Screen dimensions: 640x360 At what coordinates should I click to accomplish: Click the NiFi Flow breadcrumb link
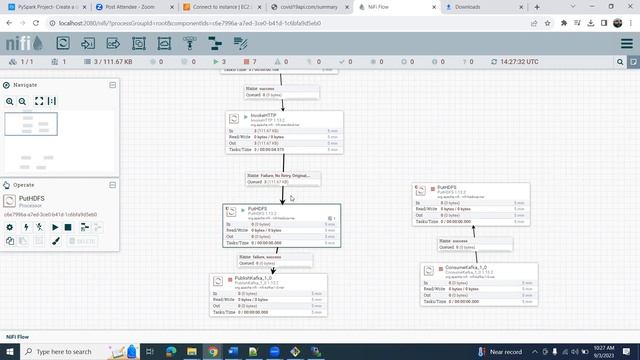[x=17, y=337]
